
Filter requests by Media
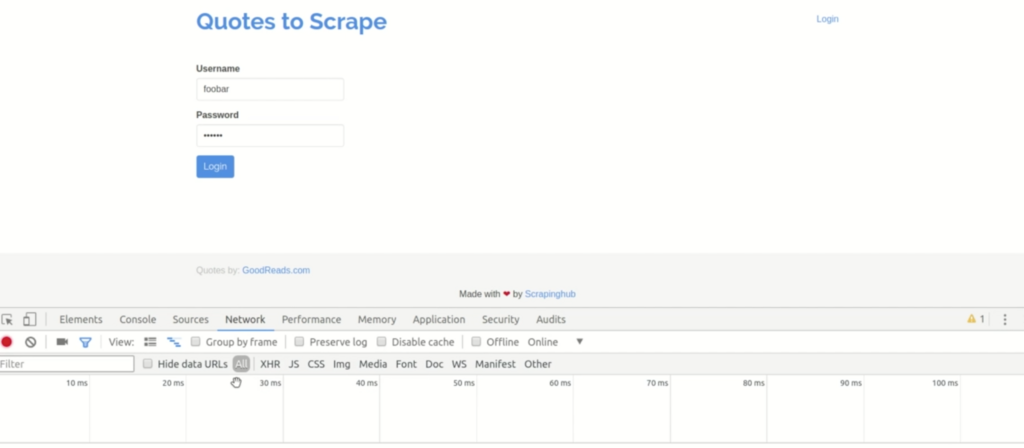click(x=373, y=364)
